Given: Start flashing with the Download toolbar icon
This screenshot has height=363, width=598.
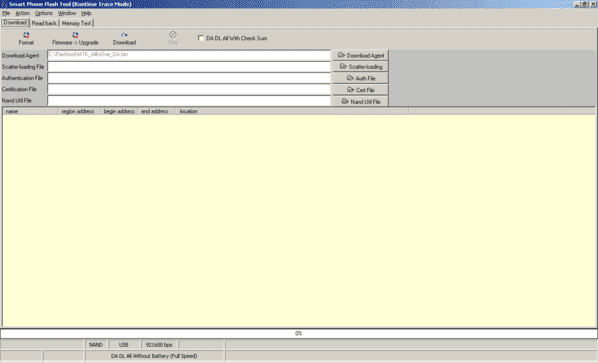Looking at the screenshot, I should pos(124,39).
